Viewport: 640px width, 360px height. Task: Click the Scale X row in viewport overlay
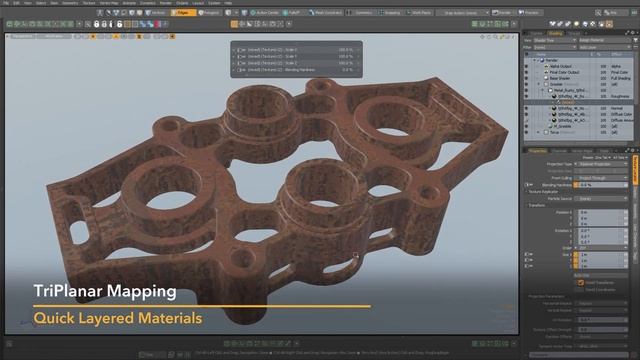[x=296, y=50]
